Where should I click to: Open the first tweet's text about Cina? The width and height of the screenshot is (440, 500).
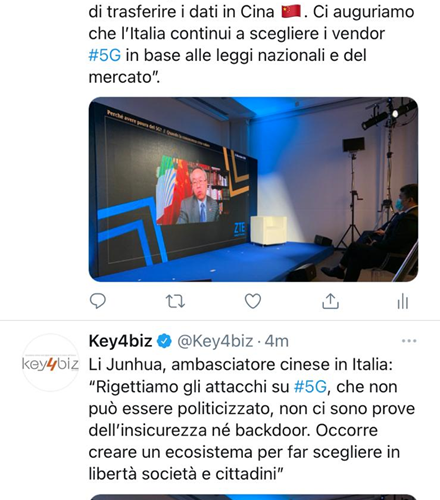coord(251,44)
